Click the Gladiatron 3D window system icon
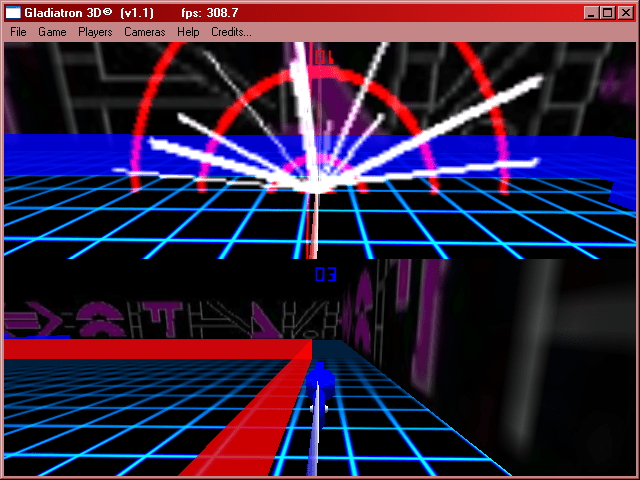This screenshot has width=640, height=480. (13, 13)
